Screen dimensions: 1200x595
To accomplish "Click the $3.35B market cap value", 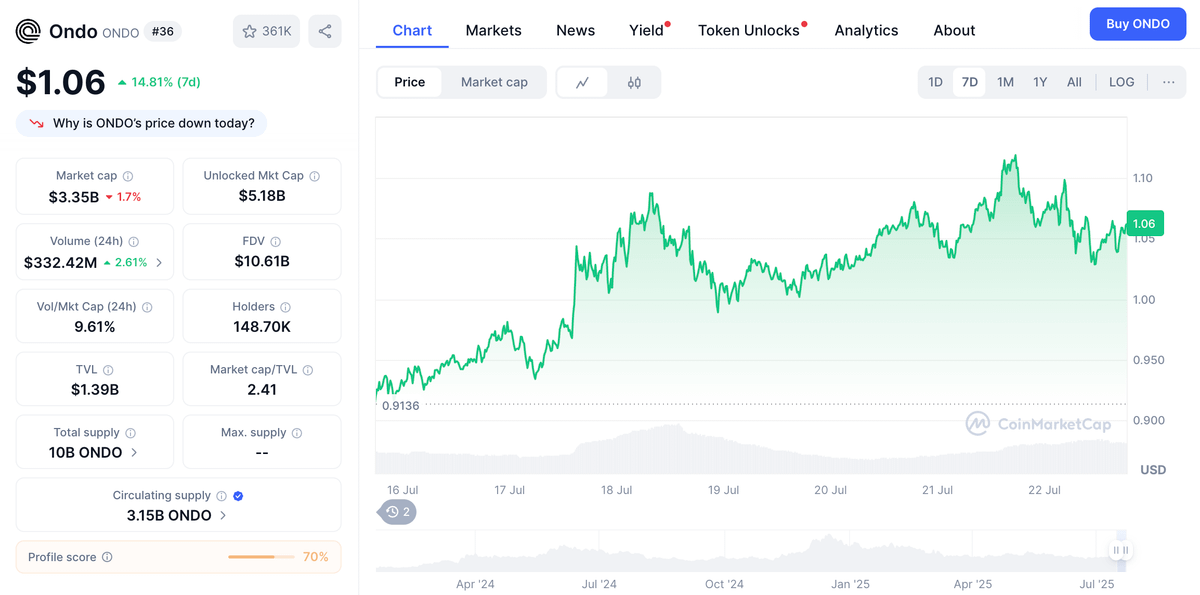I will (x=74, y=197).
